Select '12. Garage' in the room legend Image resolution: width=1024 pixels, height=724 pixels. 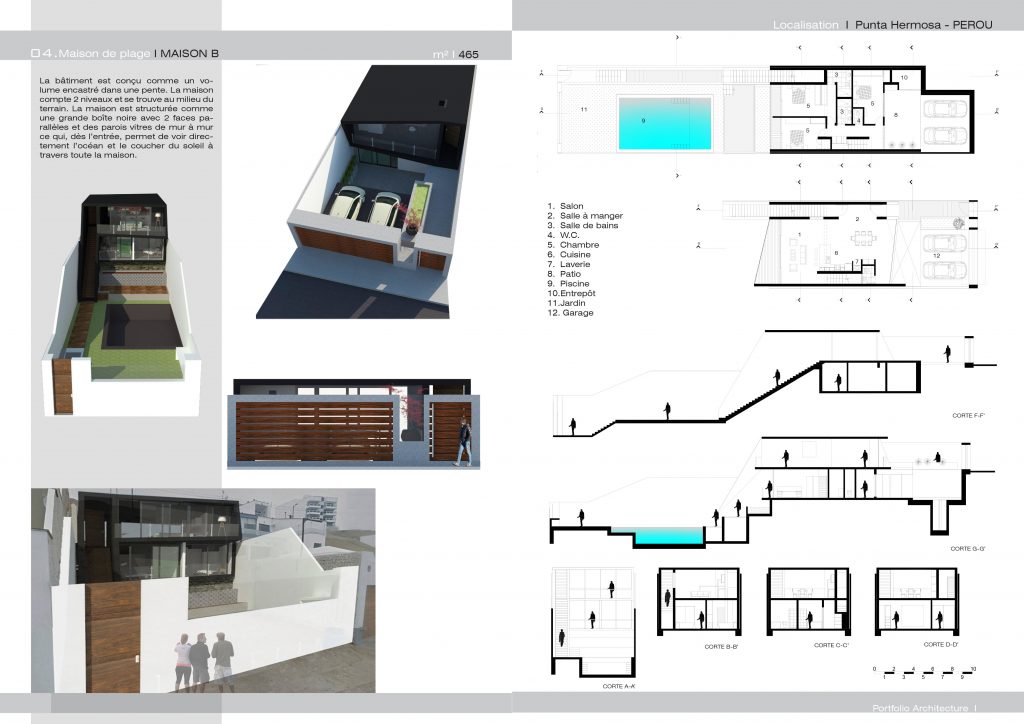(570, 313)
